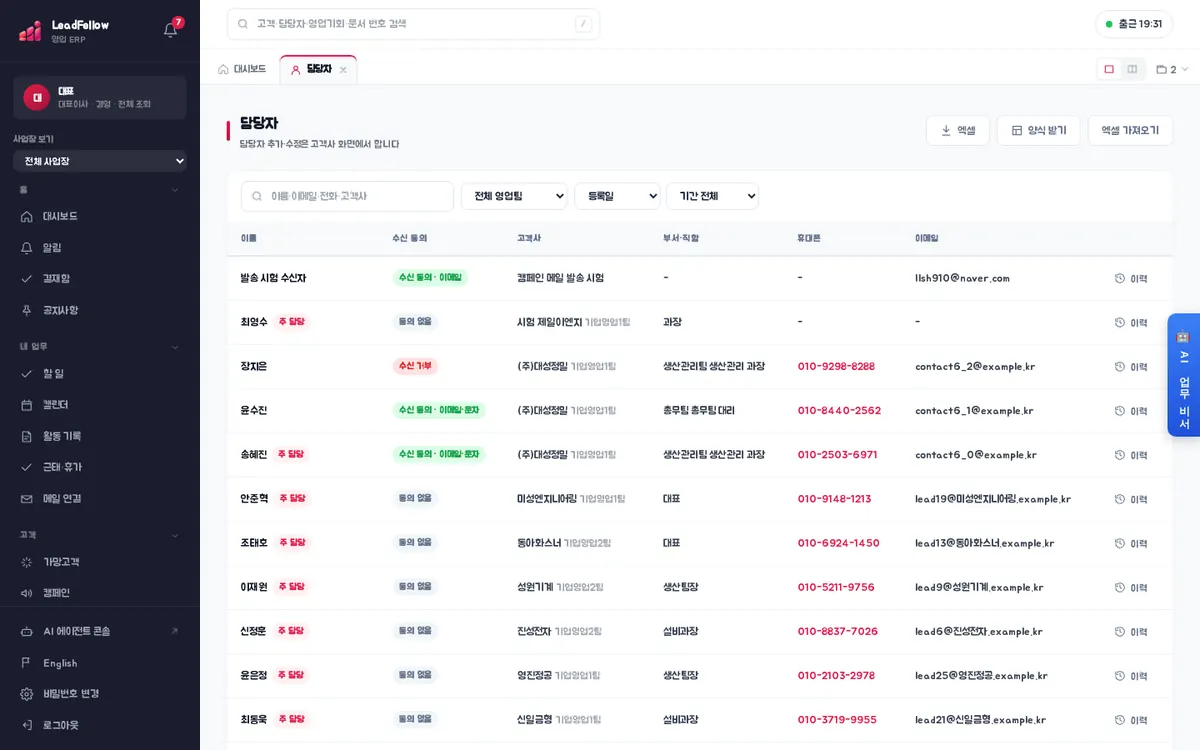This screenshot has width=1200, height=750.
Task: Switch to the 대시보드 tab
Action: coord(242,70)
